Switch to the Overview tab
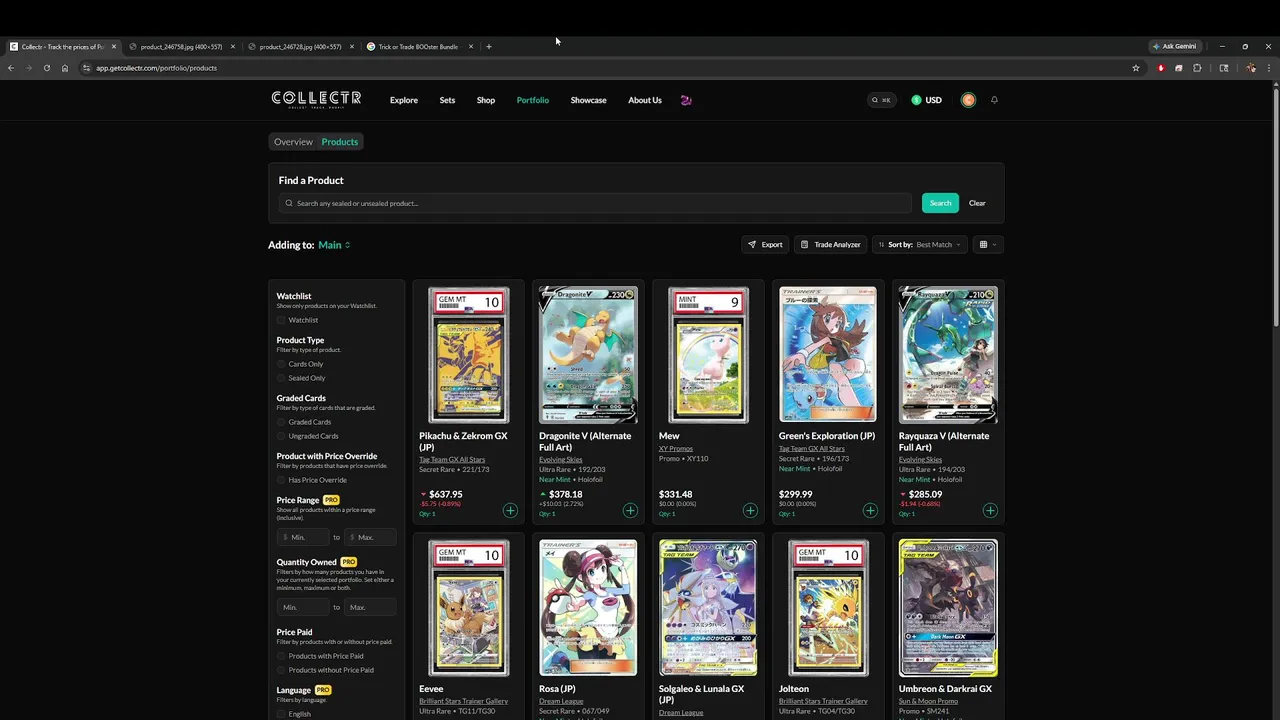 click(293, 142)
